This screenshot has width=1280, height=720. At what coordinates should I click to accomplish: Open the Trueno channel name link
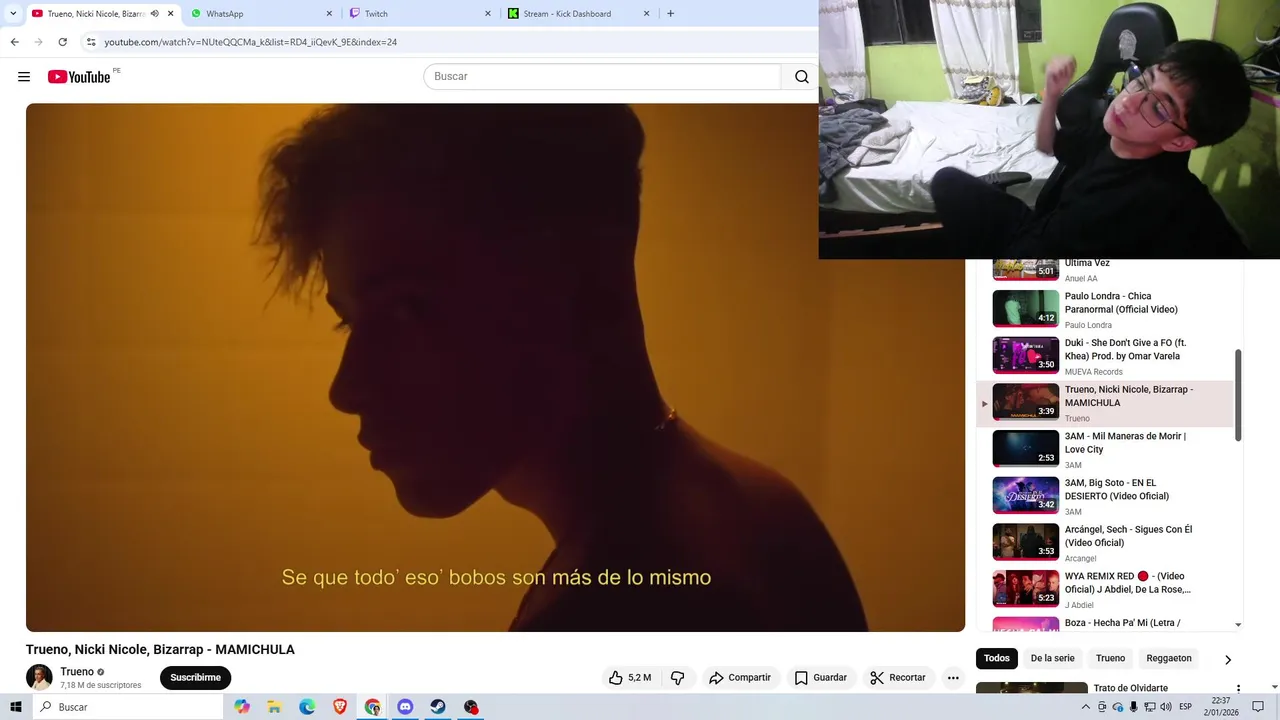77,672
